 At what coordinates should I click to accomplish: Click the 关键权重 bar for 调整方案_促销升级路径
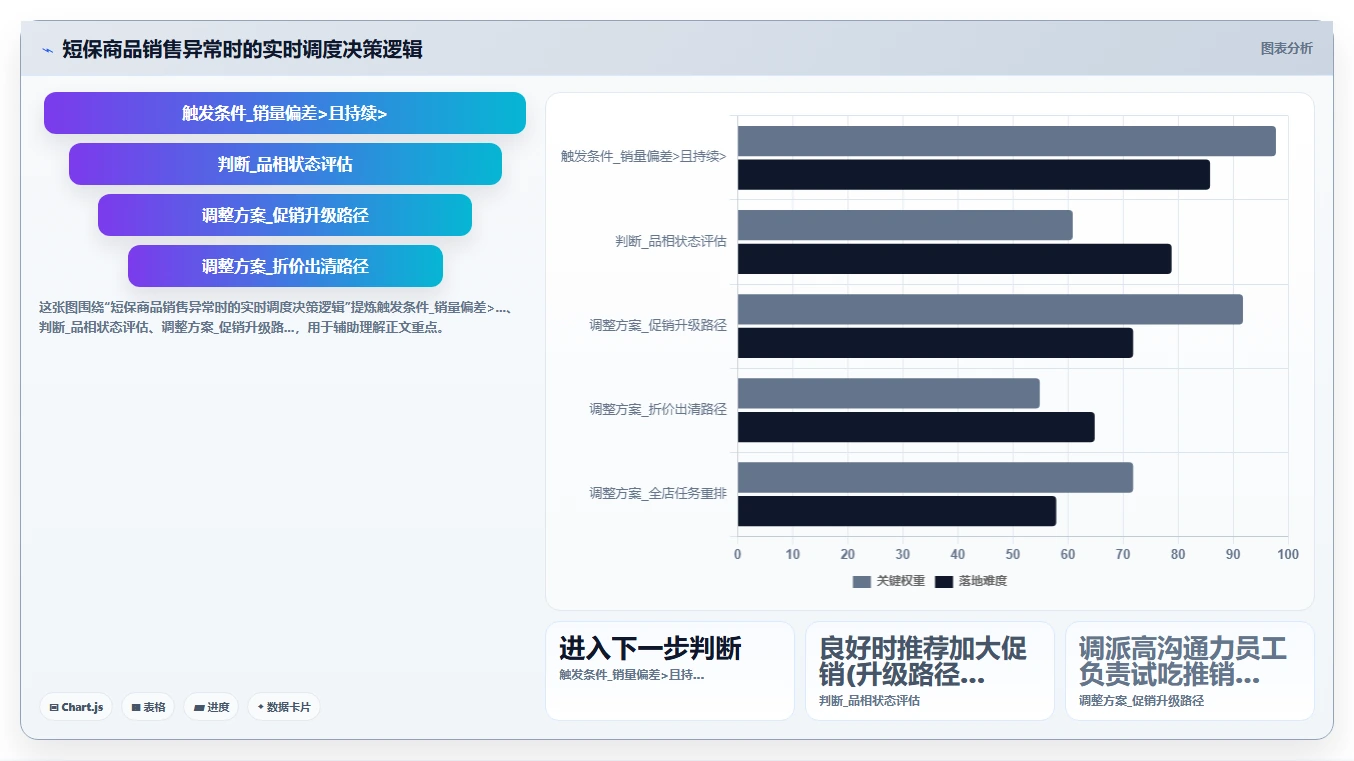click(990, 309)
